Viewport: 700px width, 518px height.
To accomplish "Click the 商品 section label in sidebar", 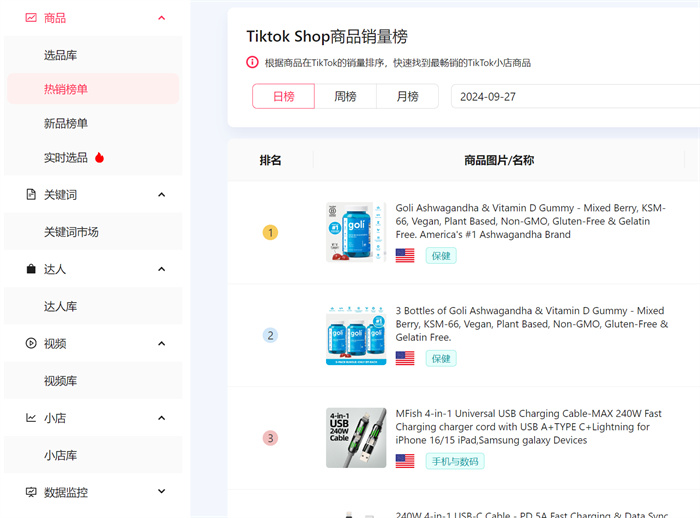I will coord(55,18).
